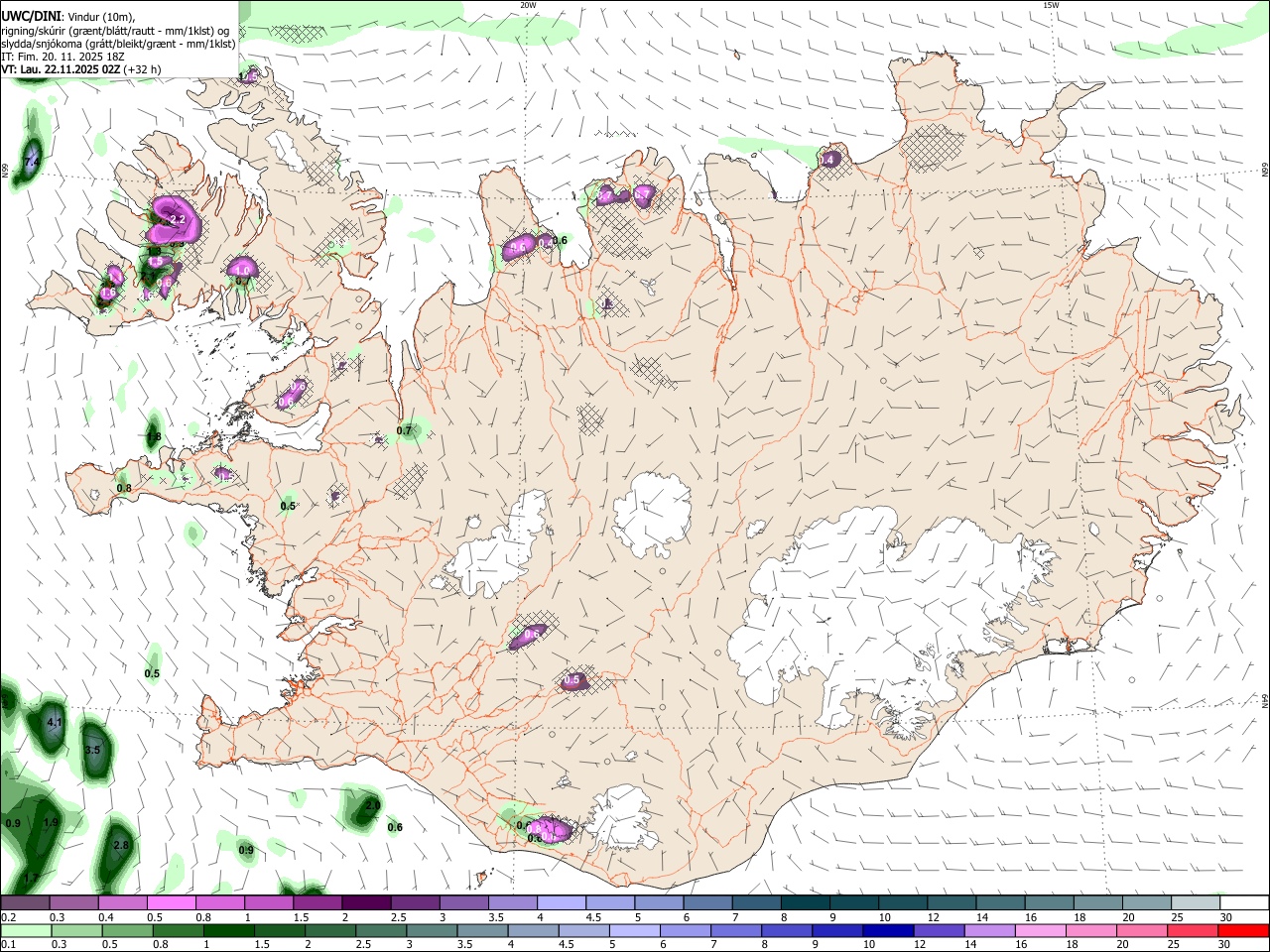Click the 0.2 label in top legend row
This screenshot has width=1270, height=952.
point(9,917)
